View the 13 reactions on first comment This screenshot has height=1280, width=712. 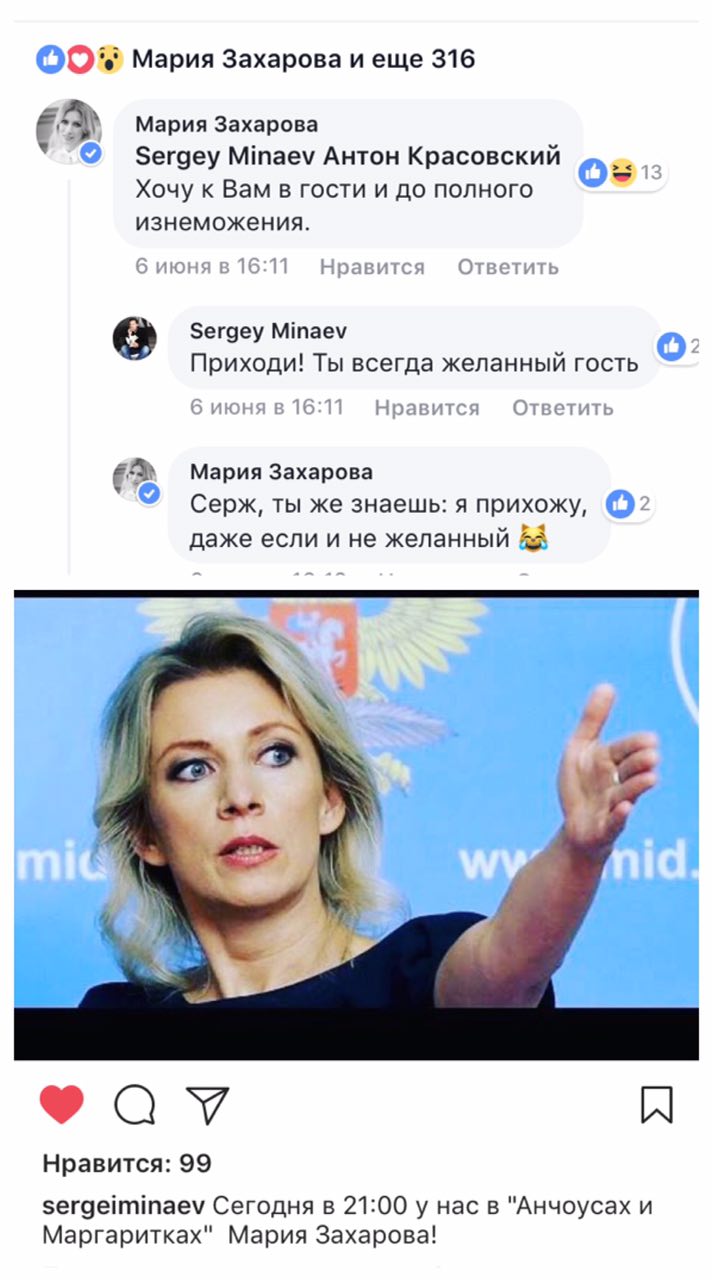pos(621,173)
